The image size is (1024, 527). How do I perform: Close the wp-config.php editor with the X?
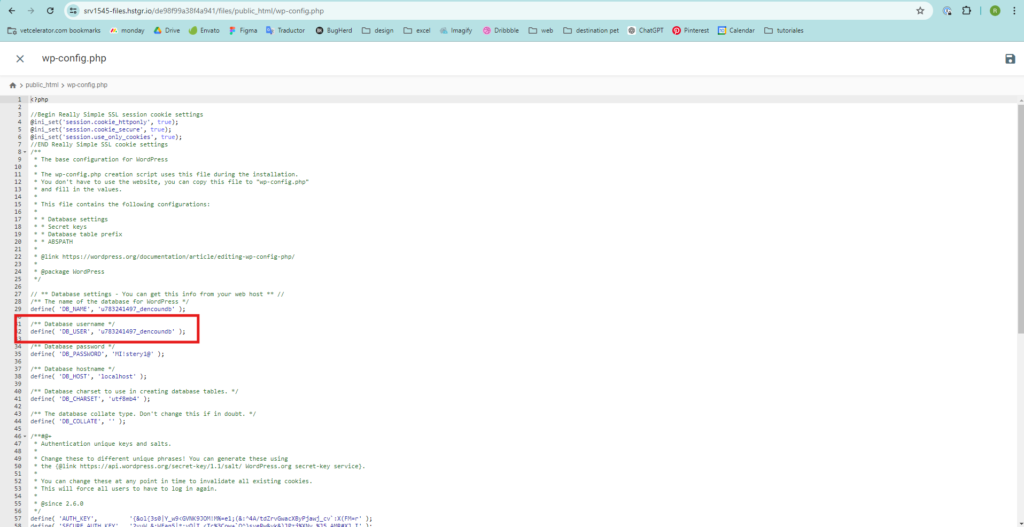pyautogui.click(x=19, y=59)
